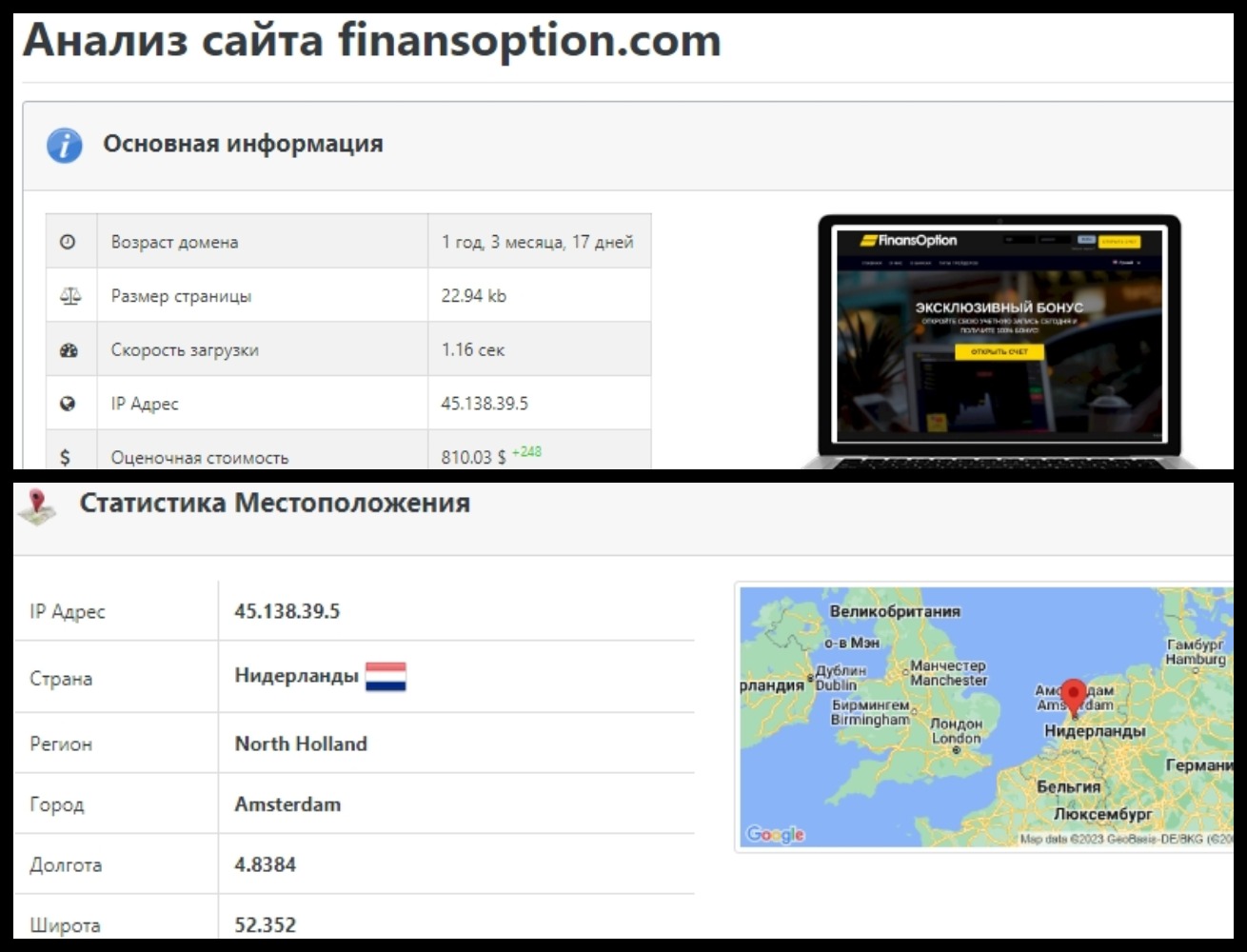Click the Google logo on the map

775,834
